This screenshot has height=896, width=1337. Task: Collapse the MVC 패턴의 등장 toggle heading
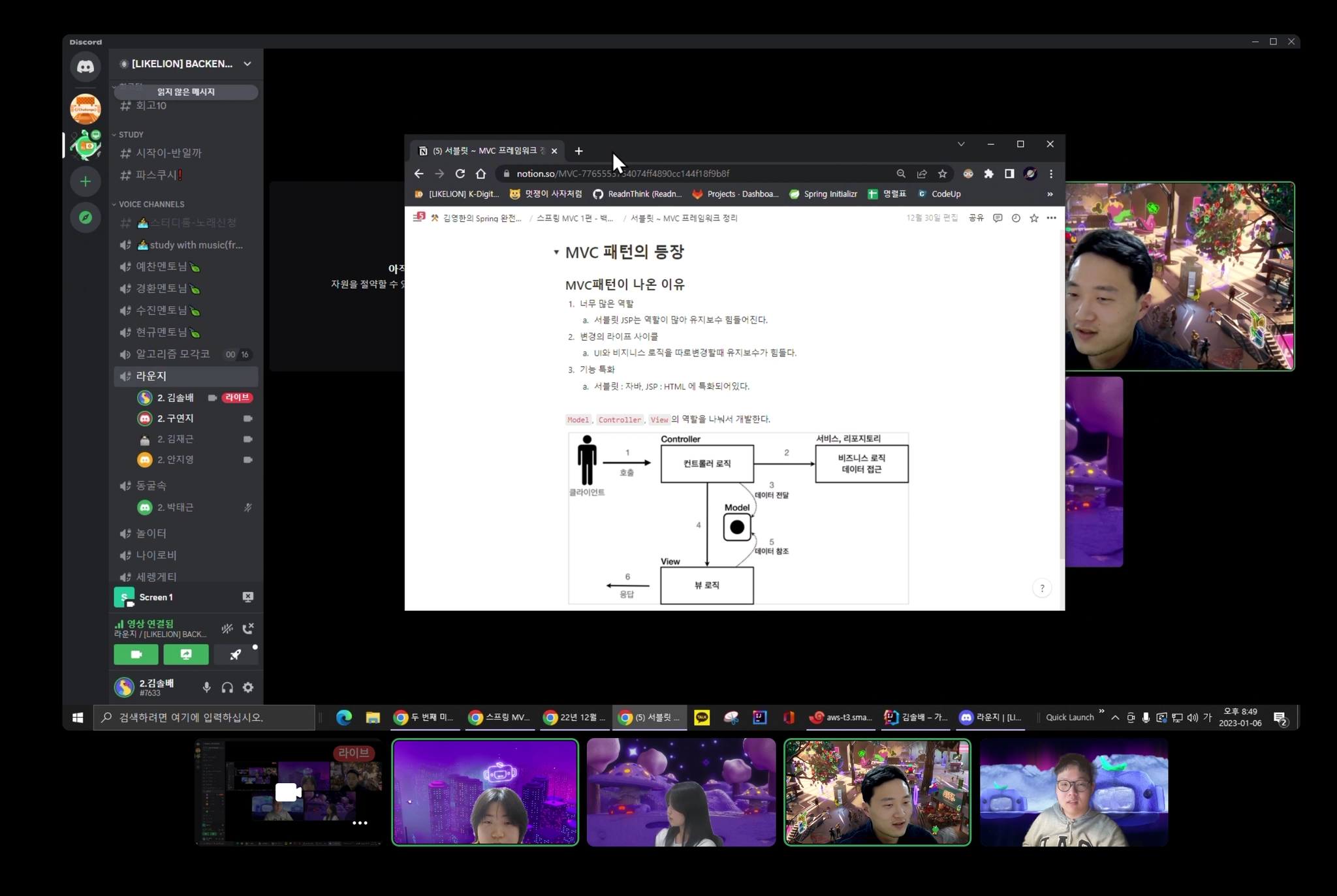(x=556, y=252)
